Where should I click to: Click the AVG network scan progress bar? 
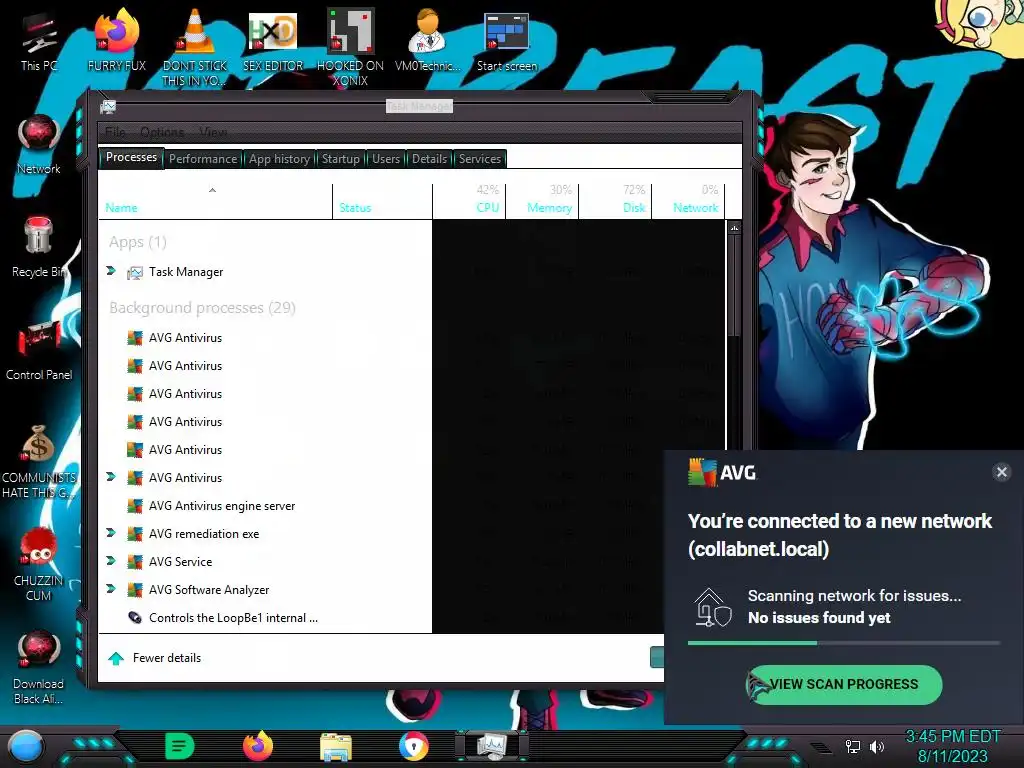[844, 643]
